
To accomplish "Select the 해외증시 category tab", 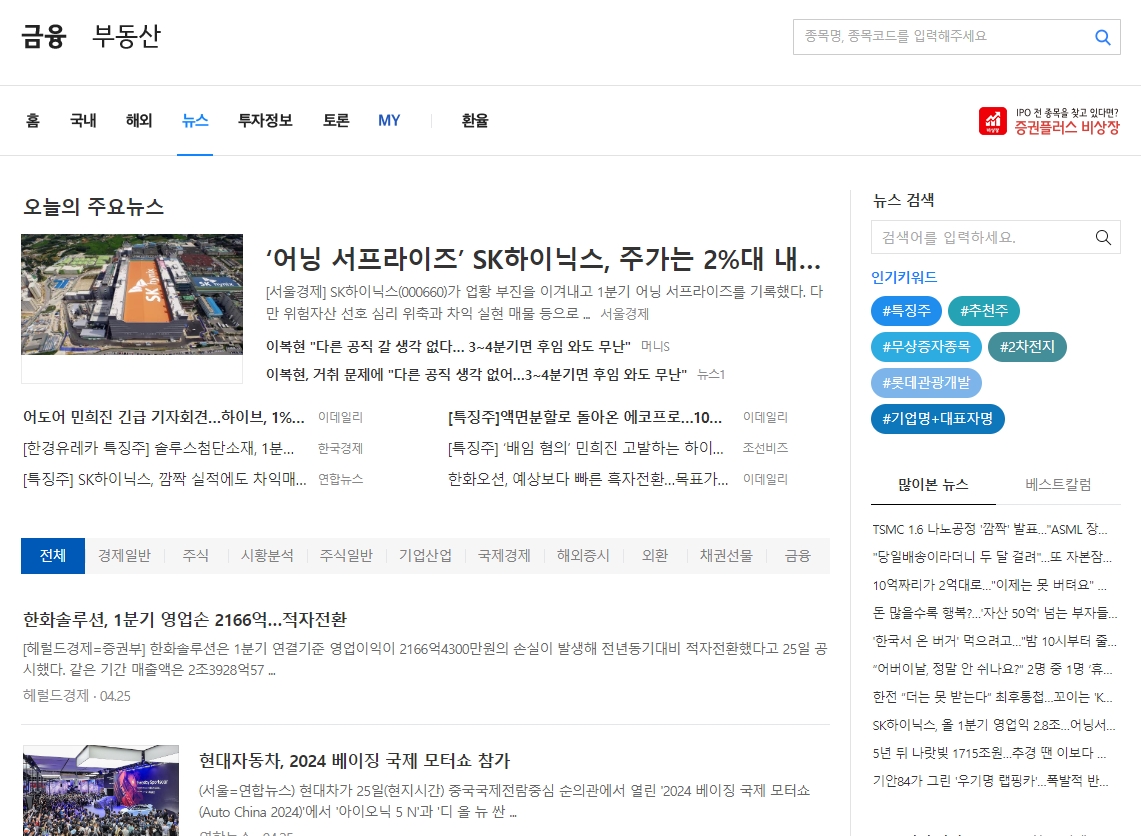I will pyautogui.click(x=583, y=556).
